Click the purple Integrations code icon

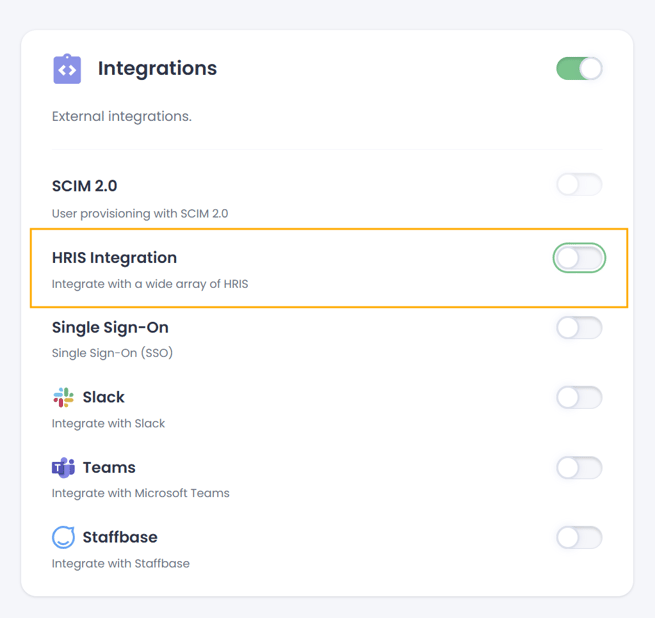(67, 69)
